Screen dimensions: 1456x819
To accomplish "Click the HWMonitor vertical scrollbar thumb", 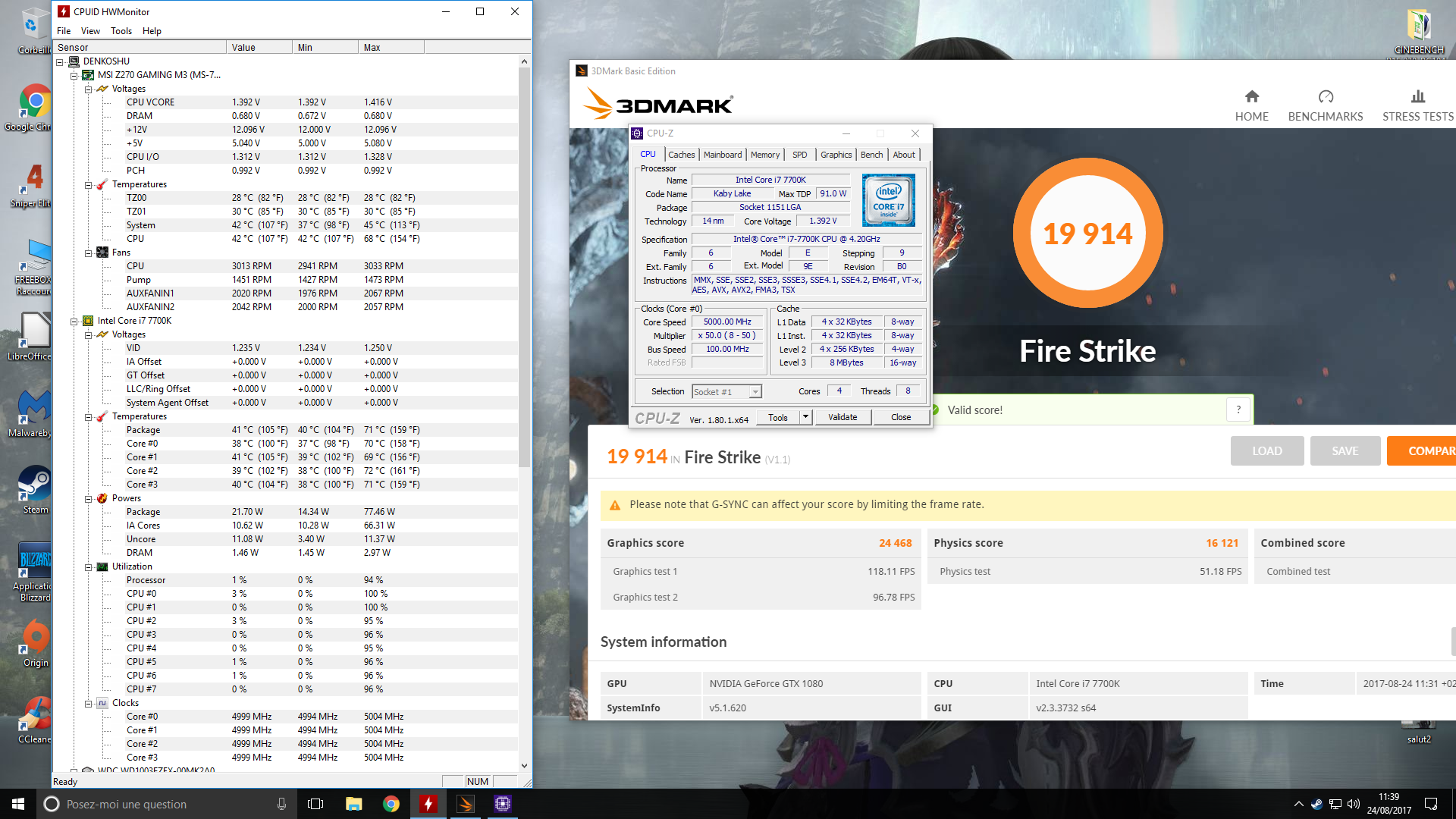I will pos(524,267).
